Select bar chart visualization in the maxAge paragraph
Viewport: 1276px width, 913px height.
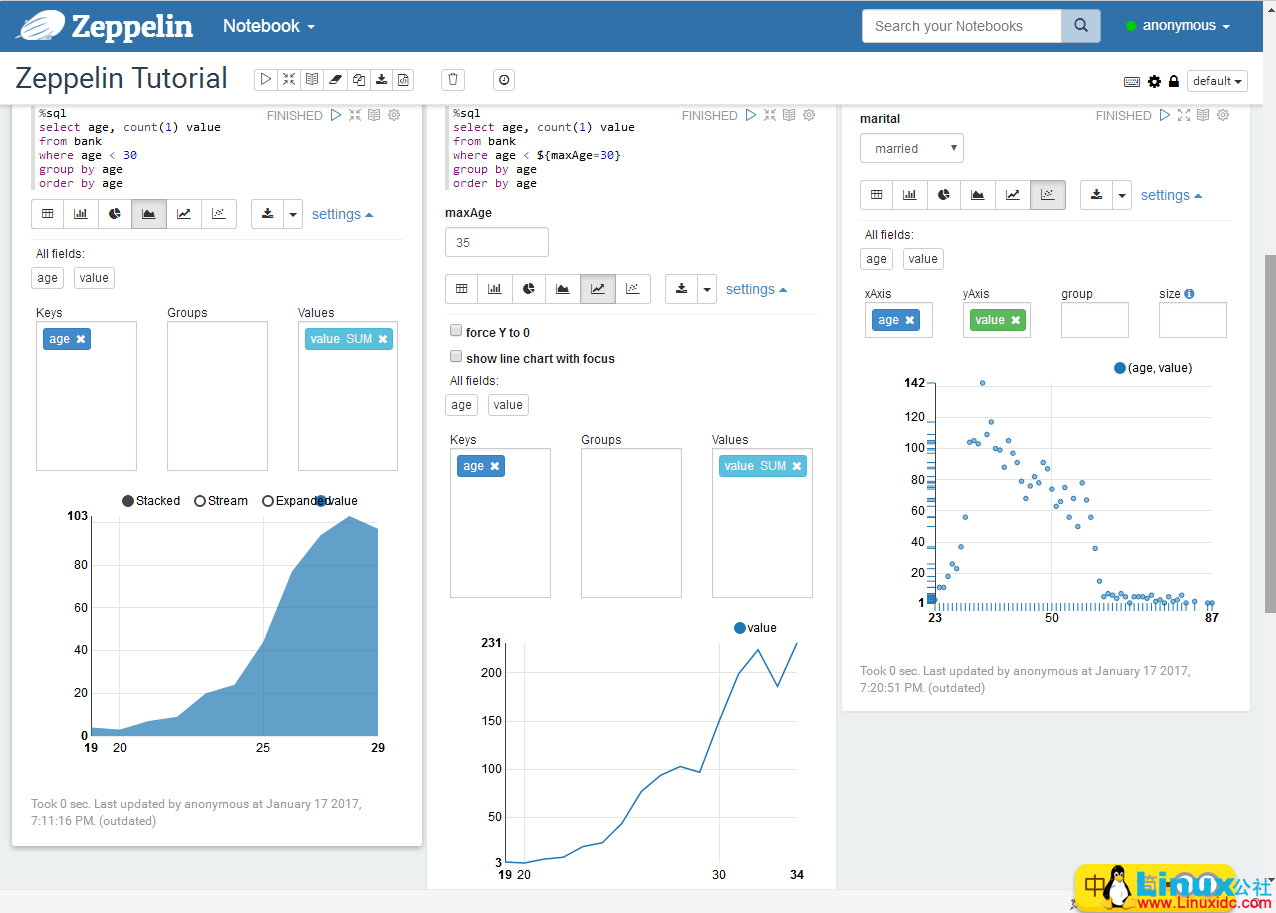(494, 289)
